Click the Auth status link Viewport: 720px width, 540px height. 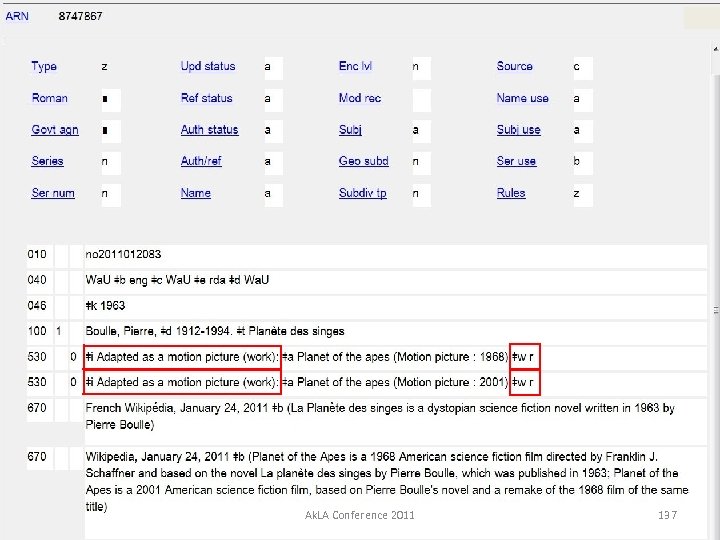[209, 130]
